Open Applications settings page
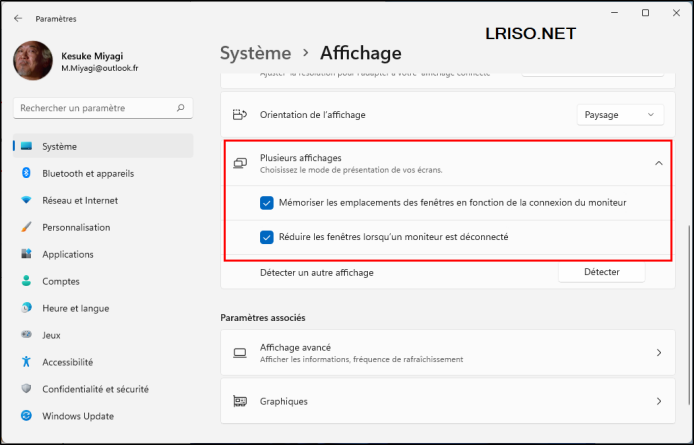This screenshot has height=445, width=694. click(x=67, y=254)
